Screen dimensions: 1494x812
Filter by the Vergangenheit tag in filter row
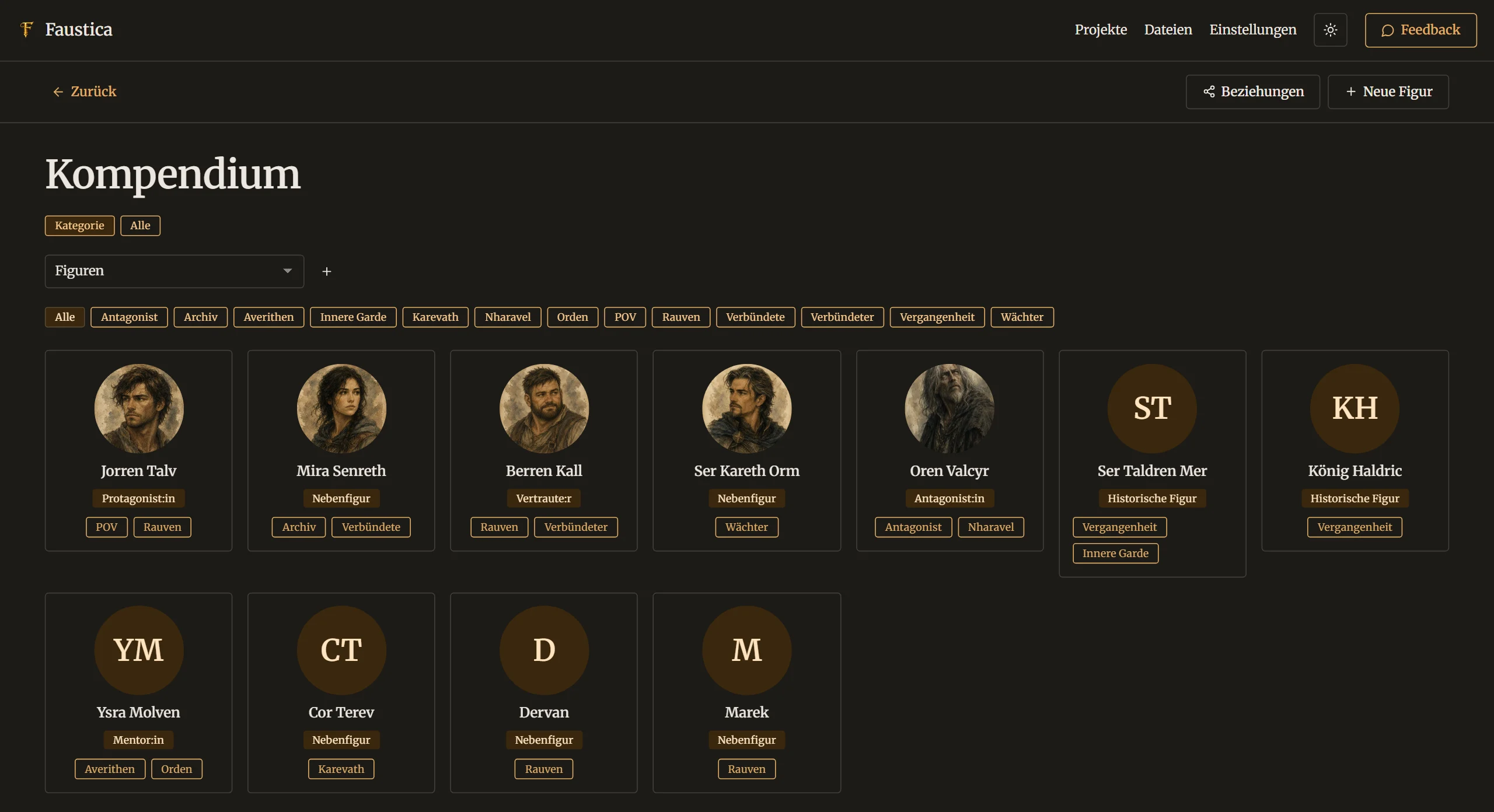pos(937,317)
